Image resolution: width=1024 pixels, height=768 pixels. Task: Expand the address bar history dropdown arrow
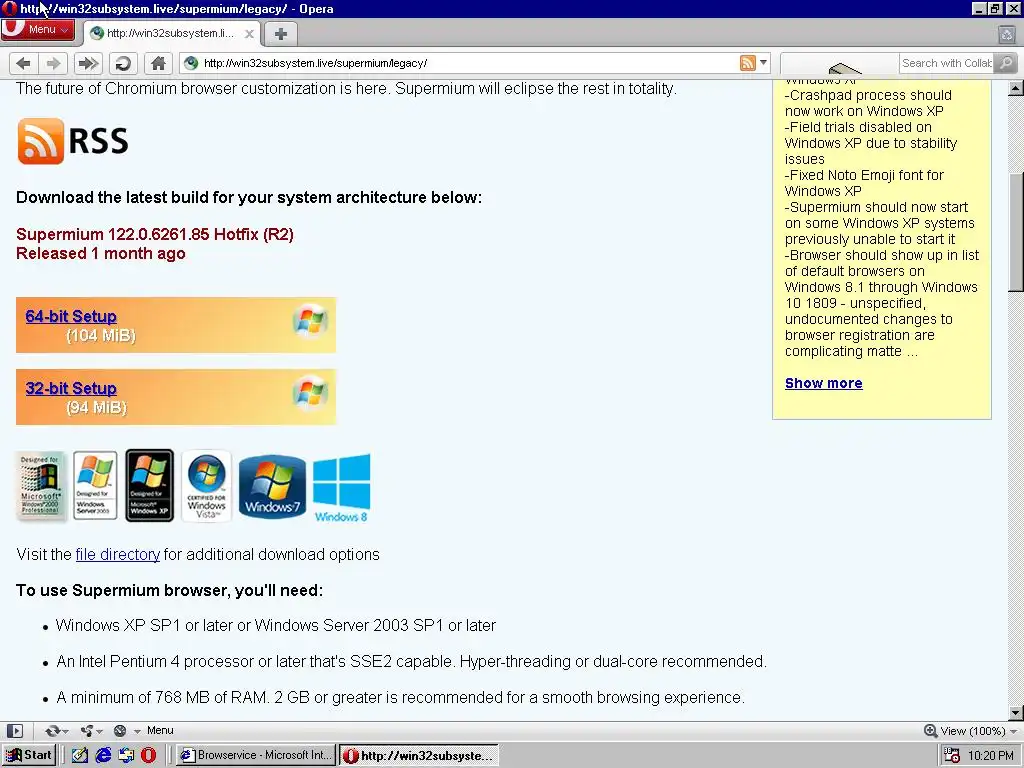pyautogui.click(x=763, y=63)
